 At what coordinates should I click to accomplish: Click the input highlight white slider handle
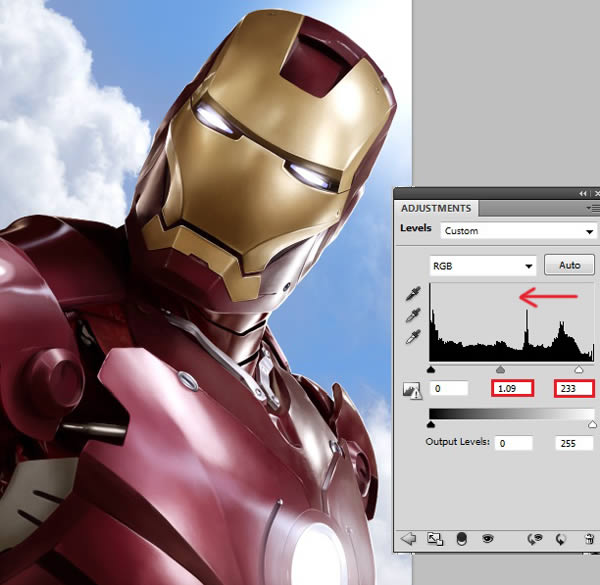[x=579, y=369]
